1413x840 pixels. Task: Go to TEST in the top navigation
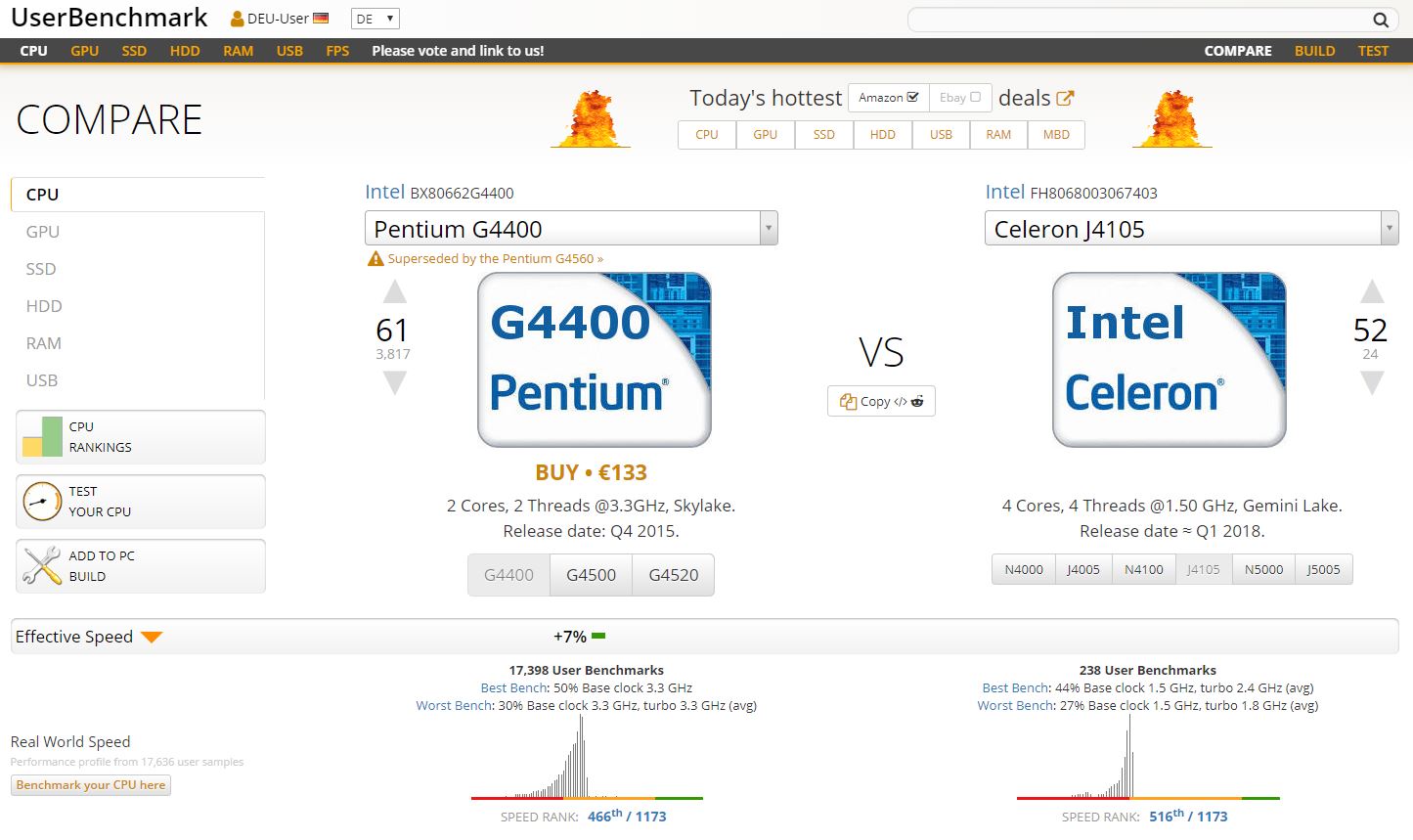1373,51
